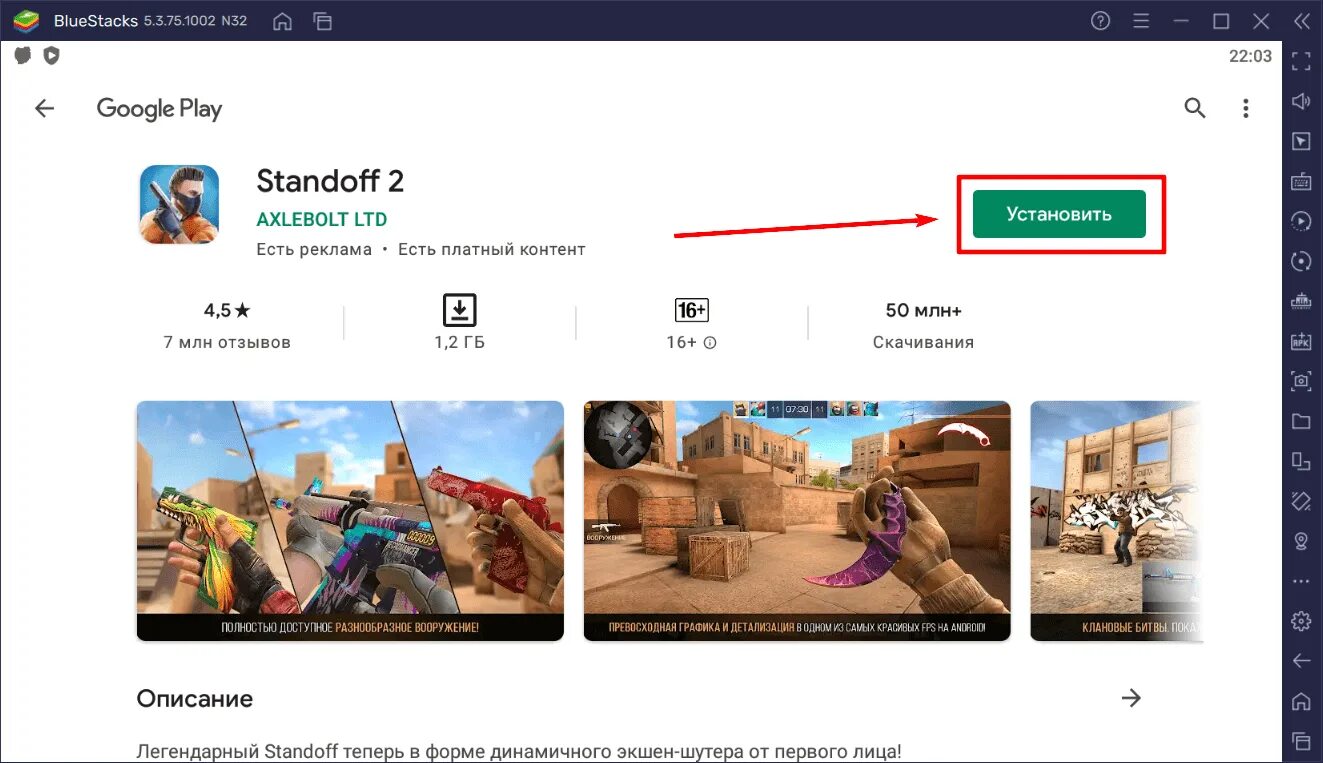Toggle cursor lock icon in sidebar
Screen dimensions: 1323x763
click(1301, 141)
